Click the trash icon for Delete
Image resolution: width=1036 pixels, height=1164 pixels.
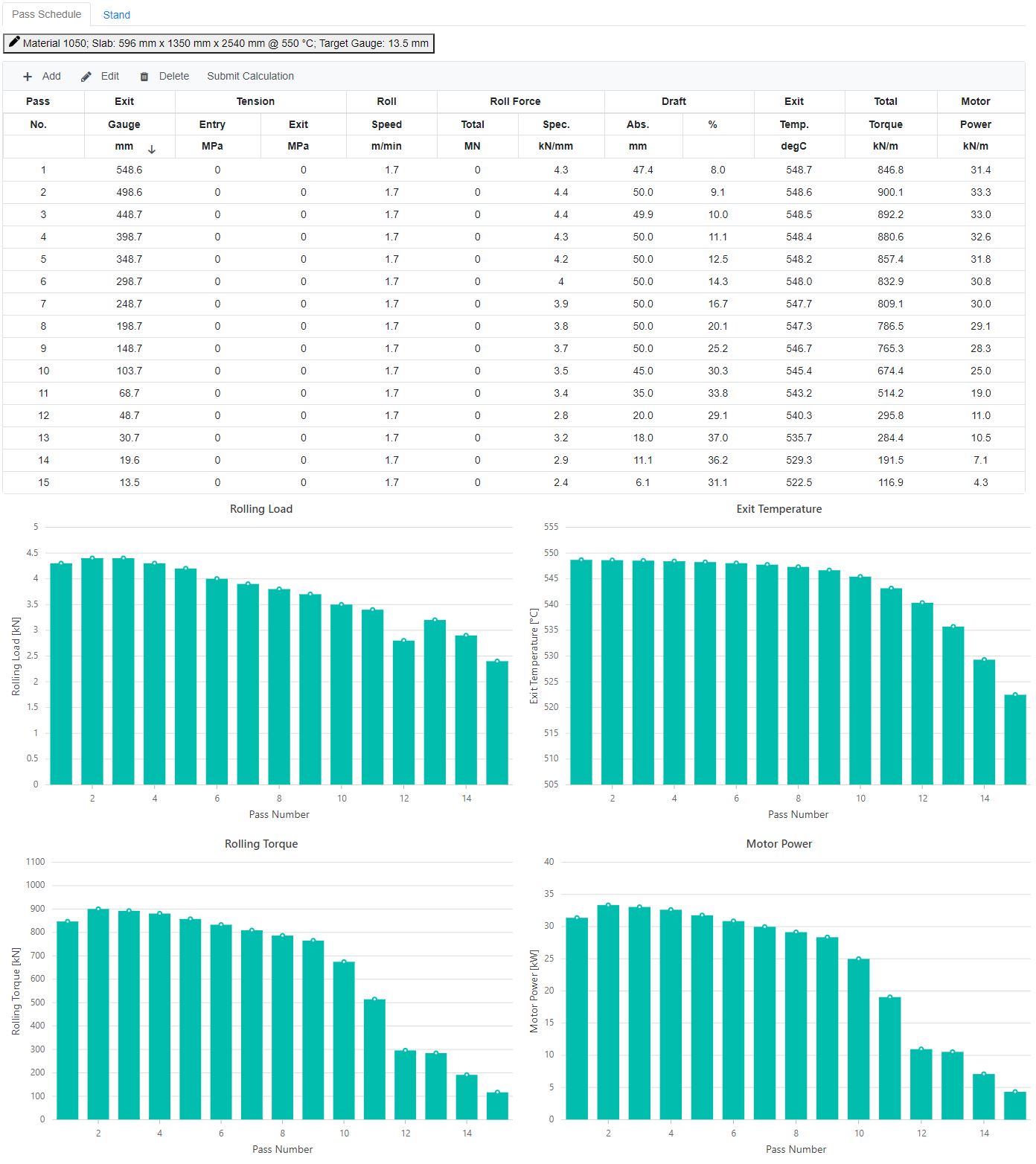click(x=144, y=77)
